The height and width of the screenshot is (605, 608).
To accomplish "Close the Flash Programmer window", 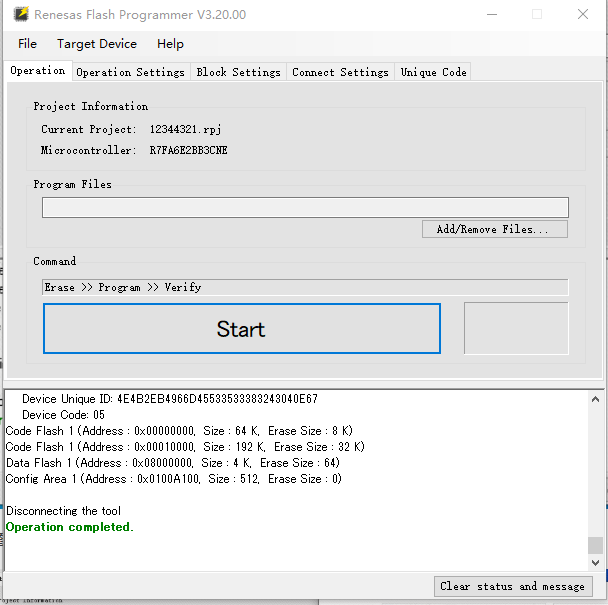I will 583,15.
